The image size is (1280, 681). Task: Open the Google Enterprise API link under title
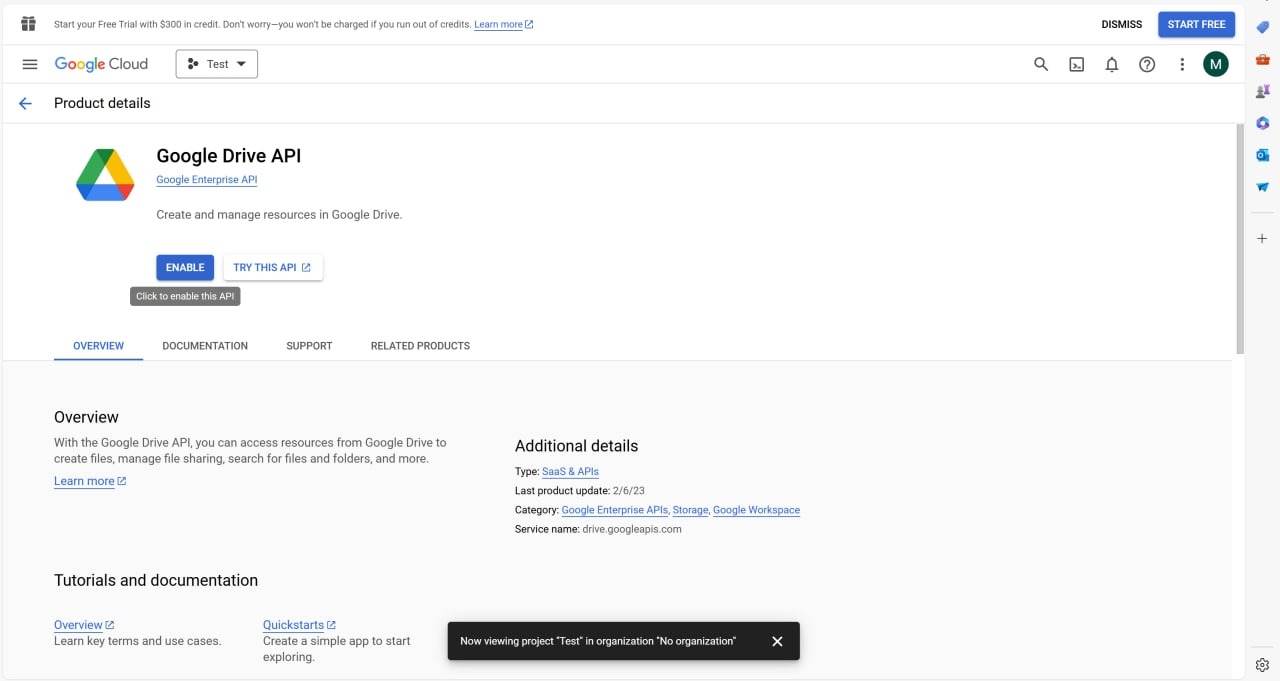[207, 180]
